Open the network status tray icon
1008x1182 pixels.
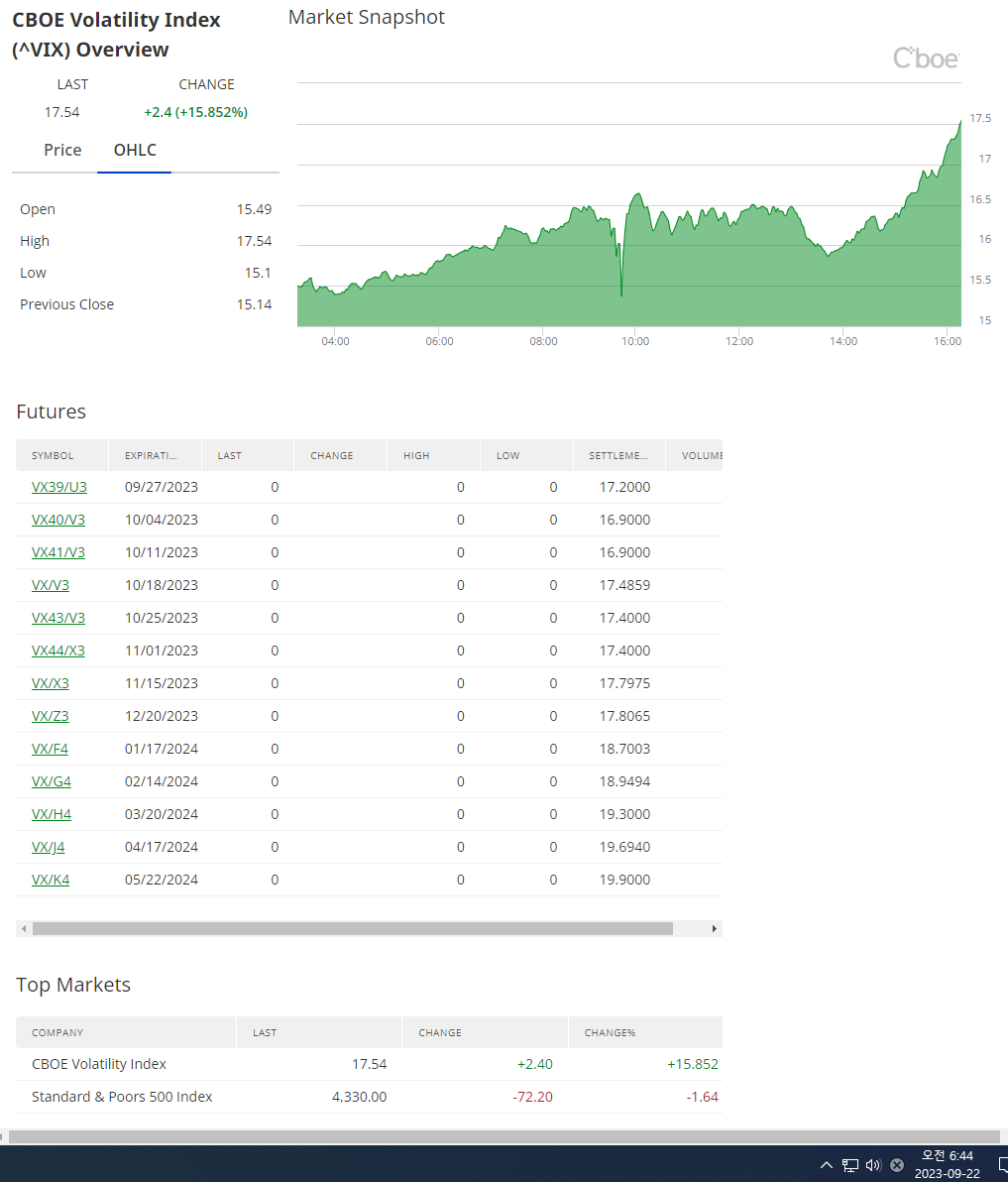pyautogui.click(x=850, y=1165)
